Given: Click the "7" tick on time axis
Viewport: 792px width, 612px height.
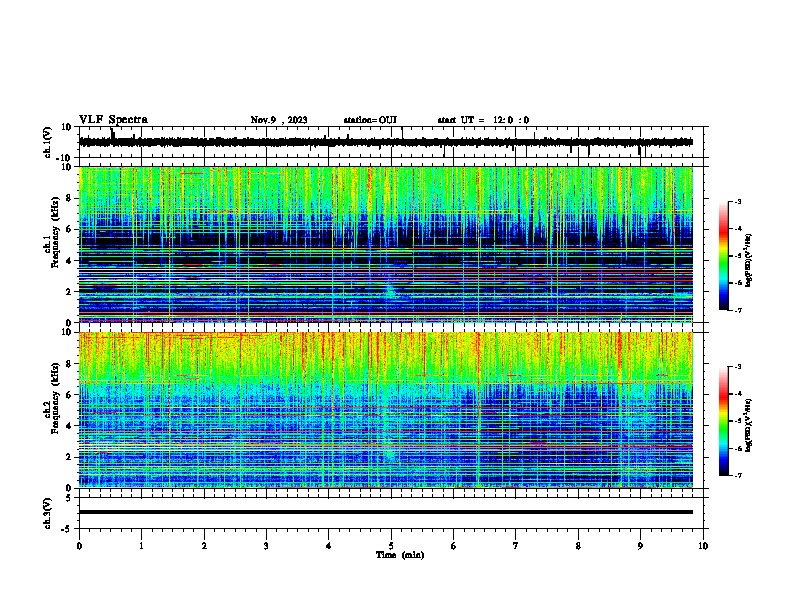Looking at the screenshot, I should click(516, 546).
